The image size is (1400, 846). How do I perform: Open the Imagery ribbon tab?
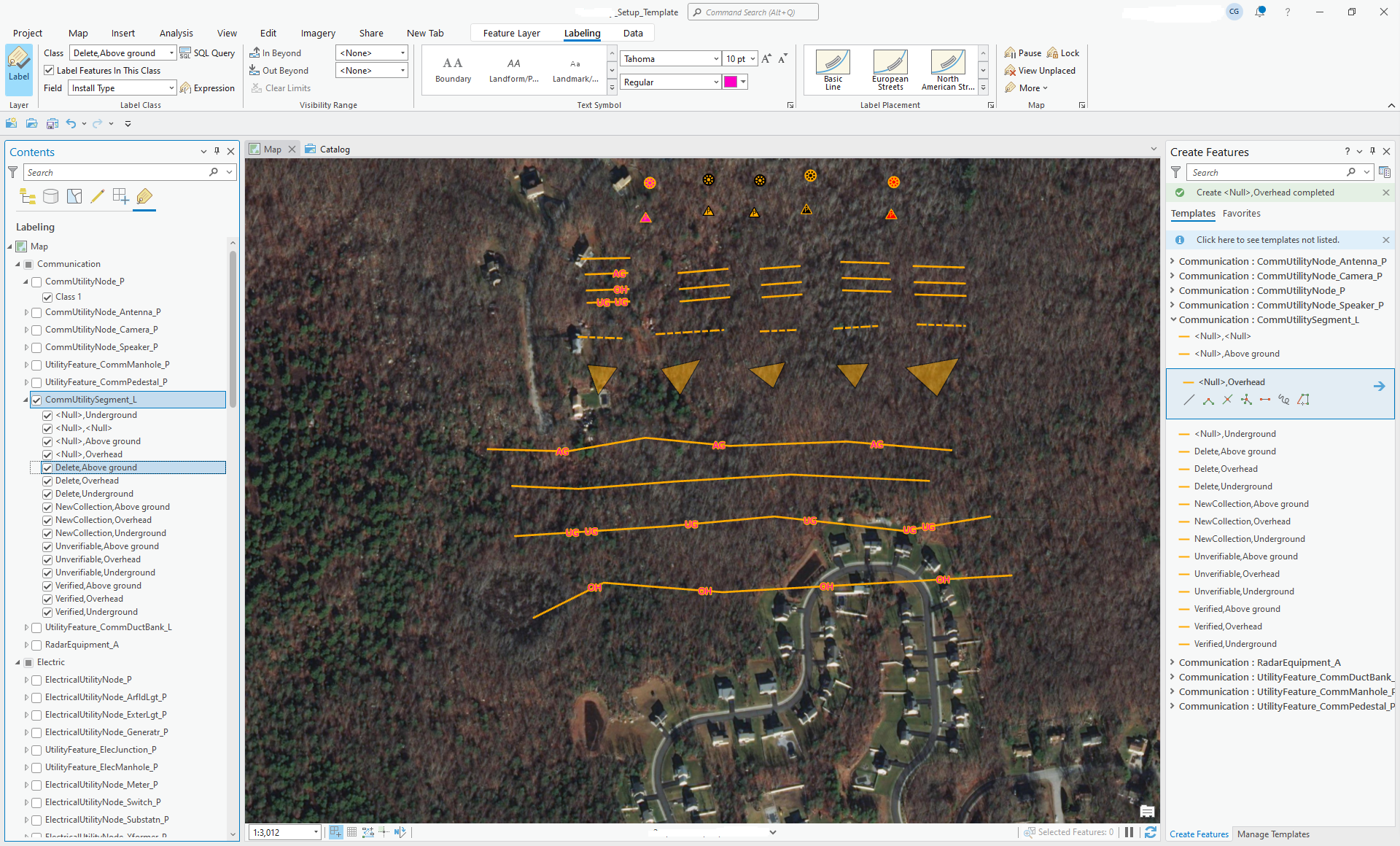317,33
